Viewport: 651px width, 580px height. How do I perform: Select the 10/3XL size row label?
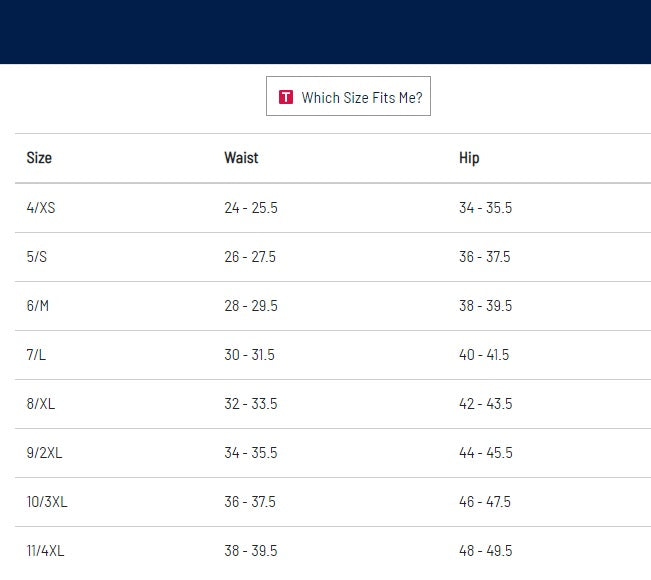pos(47,502)
